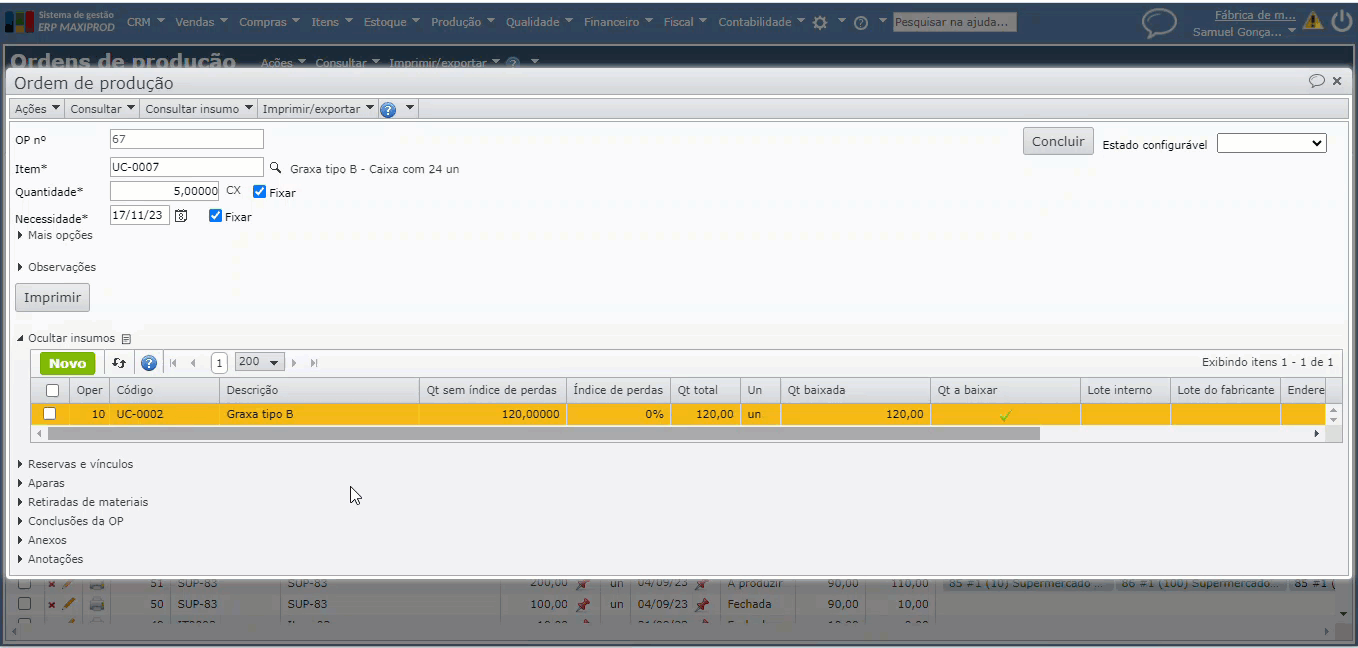
Task: Go to first page of insumos grid
Action: click(173, 363)
